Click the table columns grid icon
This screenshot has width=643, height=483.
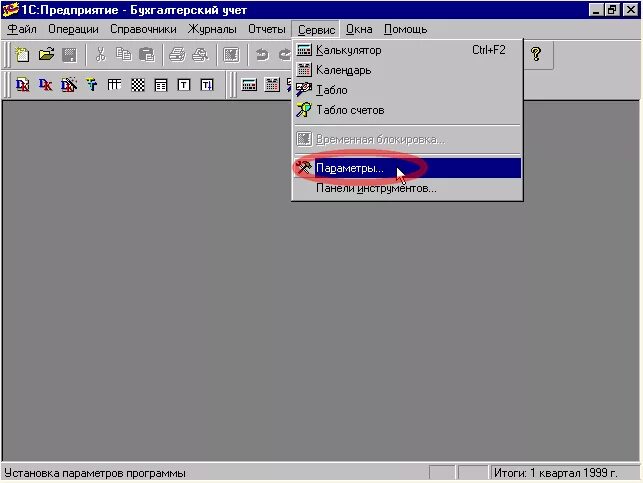point(114,85)
